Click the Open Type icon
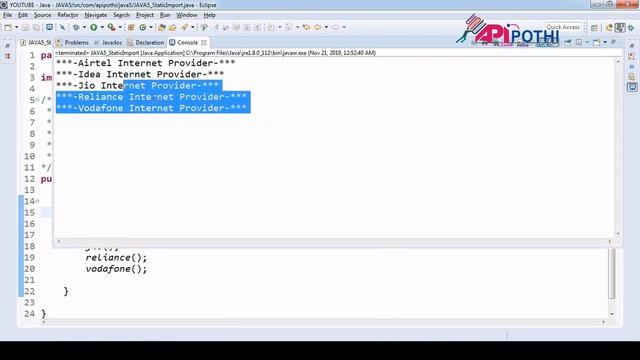Image resolution: width=640 pixels, height=360 pixels. pyautogui.click(x=162, y=27)
